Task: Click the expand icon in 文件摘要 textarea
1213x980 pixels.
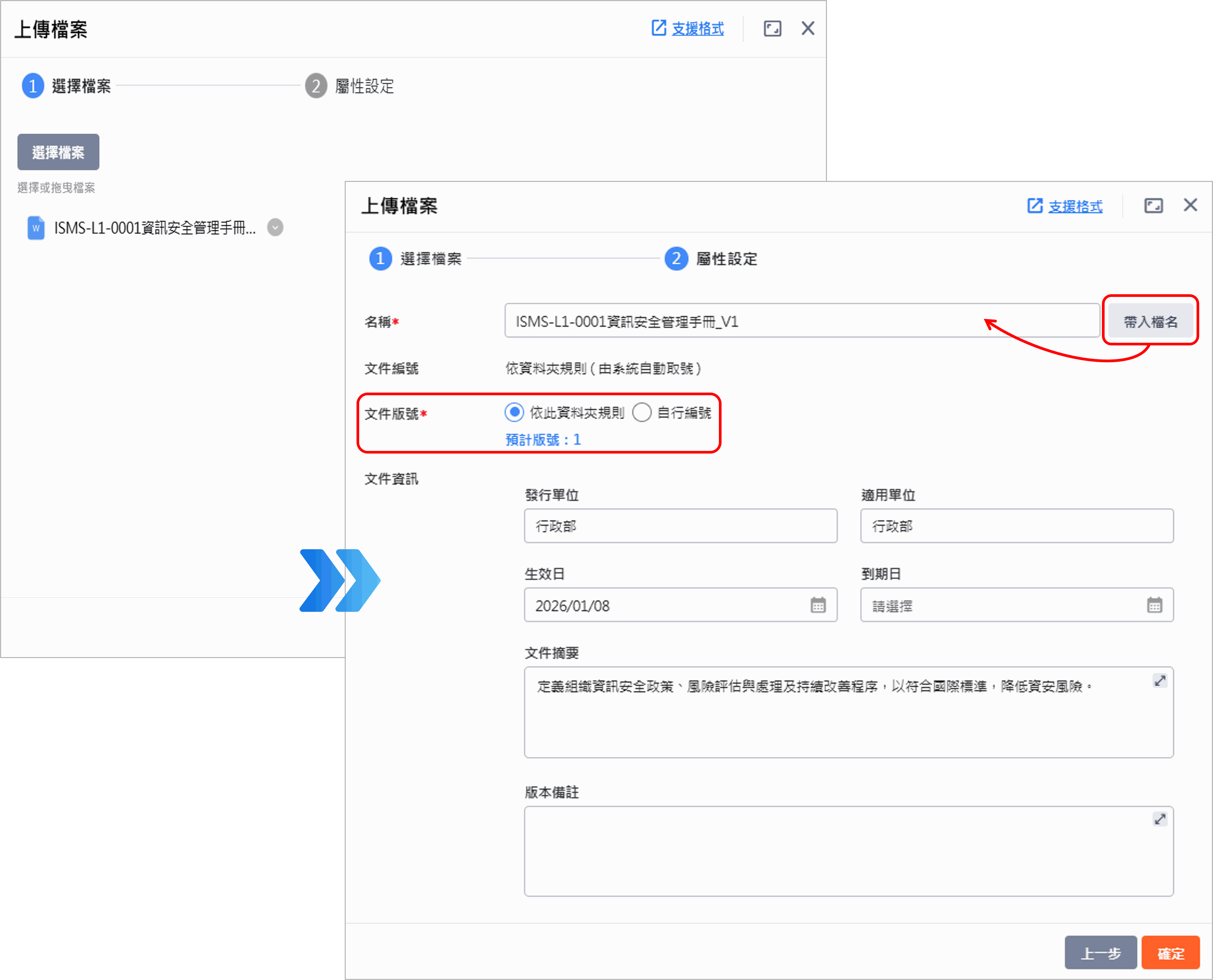Action: [1159, 681]
